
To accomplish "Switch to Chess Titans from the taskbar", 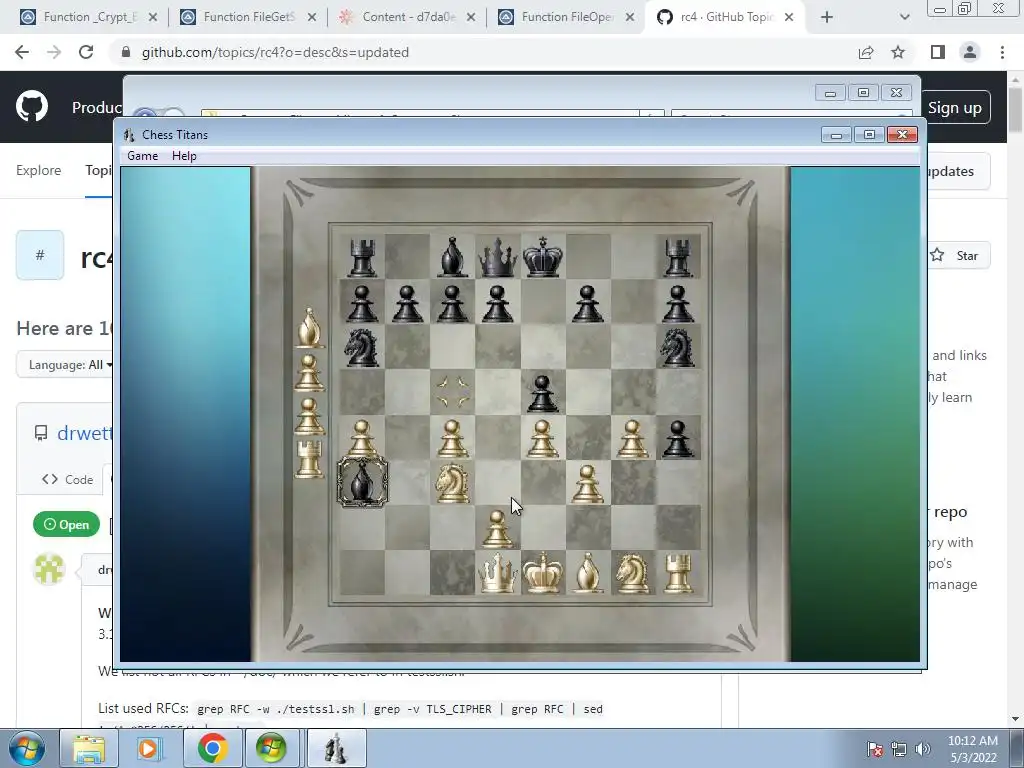I will coord(336,748).
